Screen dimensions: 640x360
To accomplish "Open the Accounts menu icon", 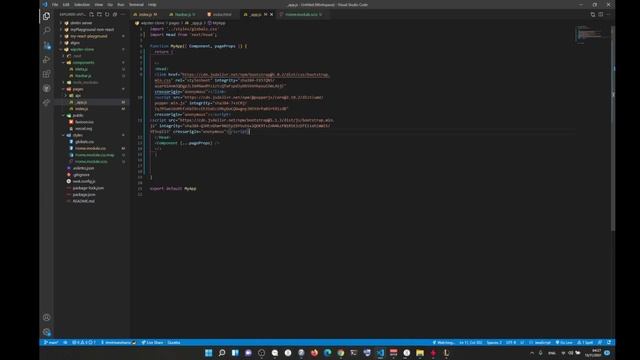I will click(47, 318).
